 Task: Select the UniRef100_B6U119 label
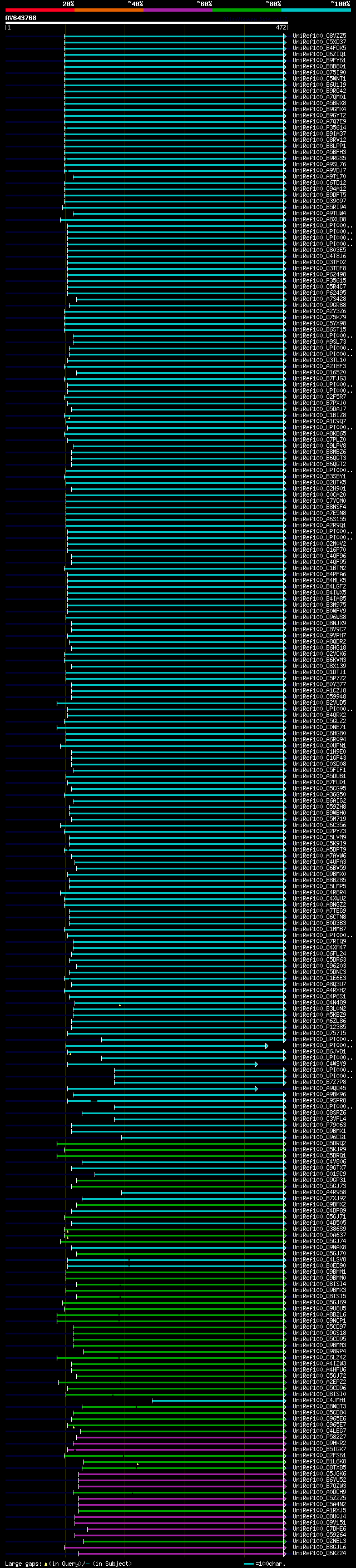pos(319,85)
